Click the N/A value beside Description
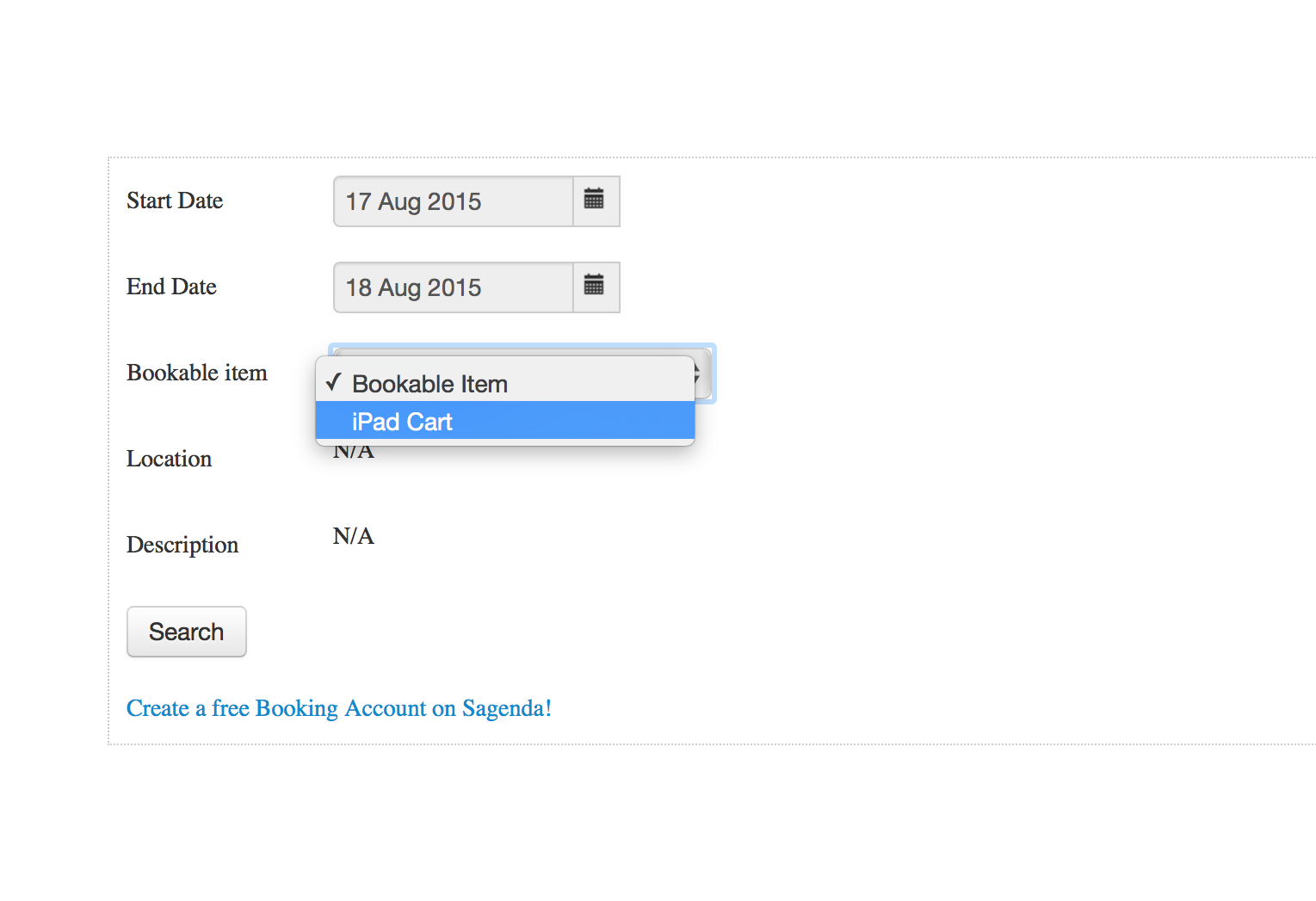This screenshot has height=901, width=1316. coord(353,536)
